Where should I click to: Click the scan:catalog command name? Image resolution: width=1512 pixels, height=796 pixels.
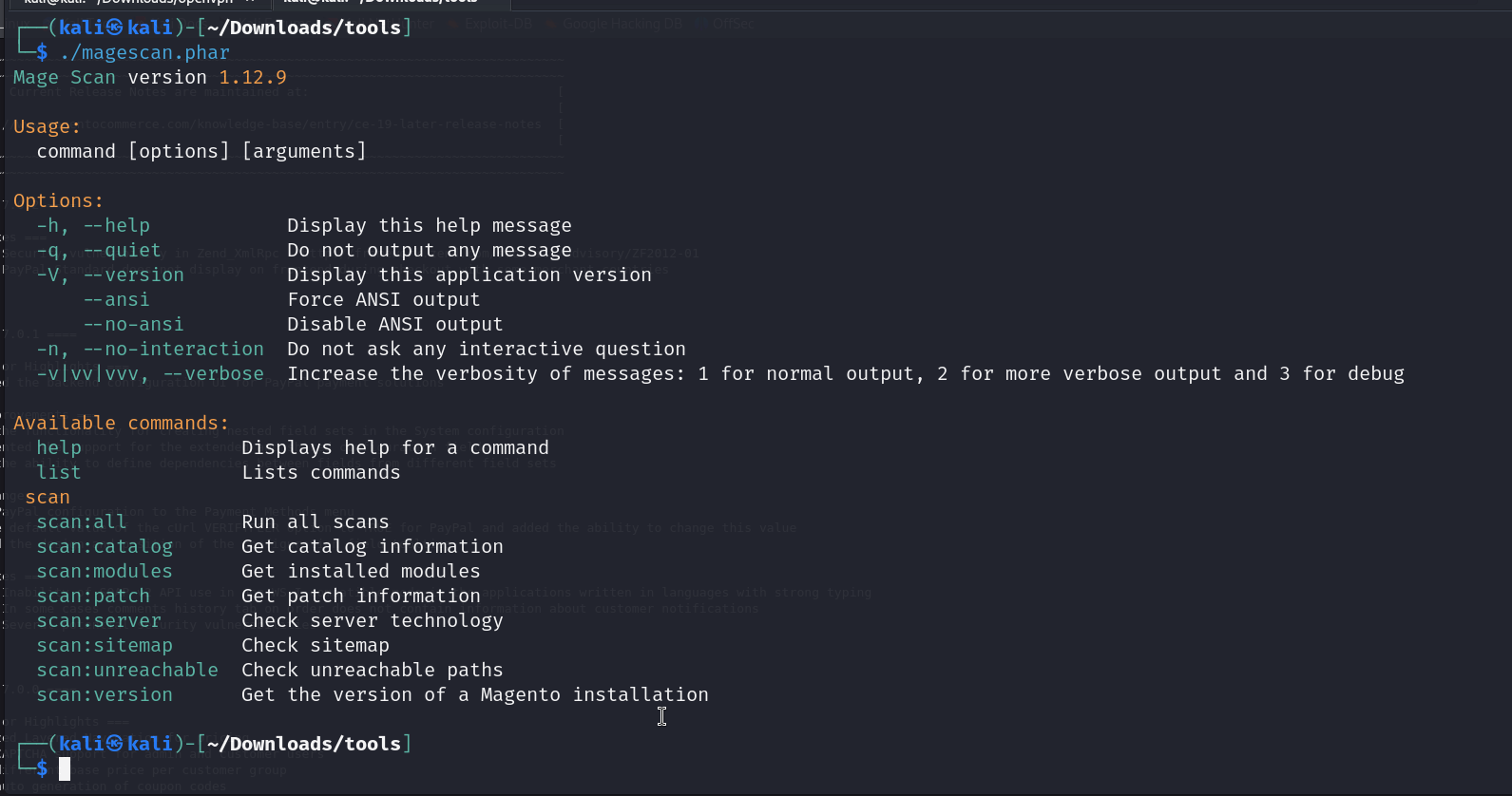click(105, 547)
